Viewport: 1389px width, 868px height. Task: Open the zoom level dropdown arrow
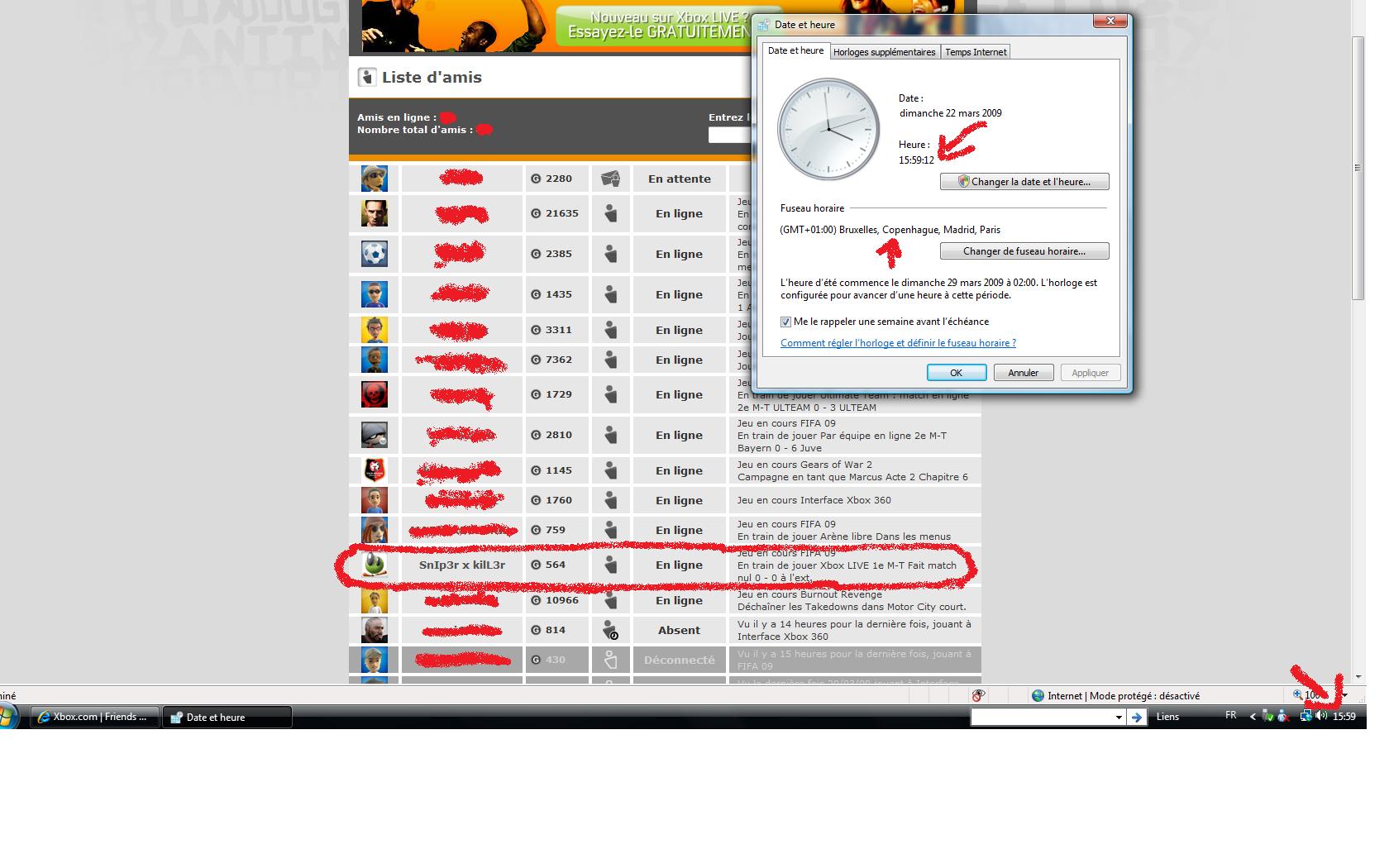[x=1345, y=696]
